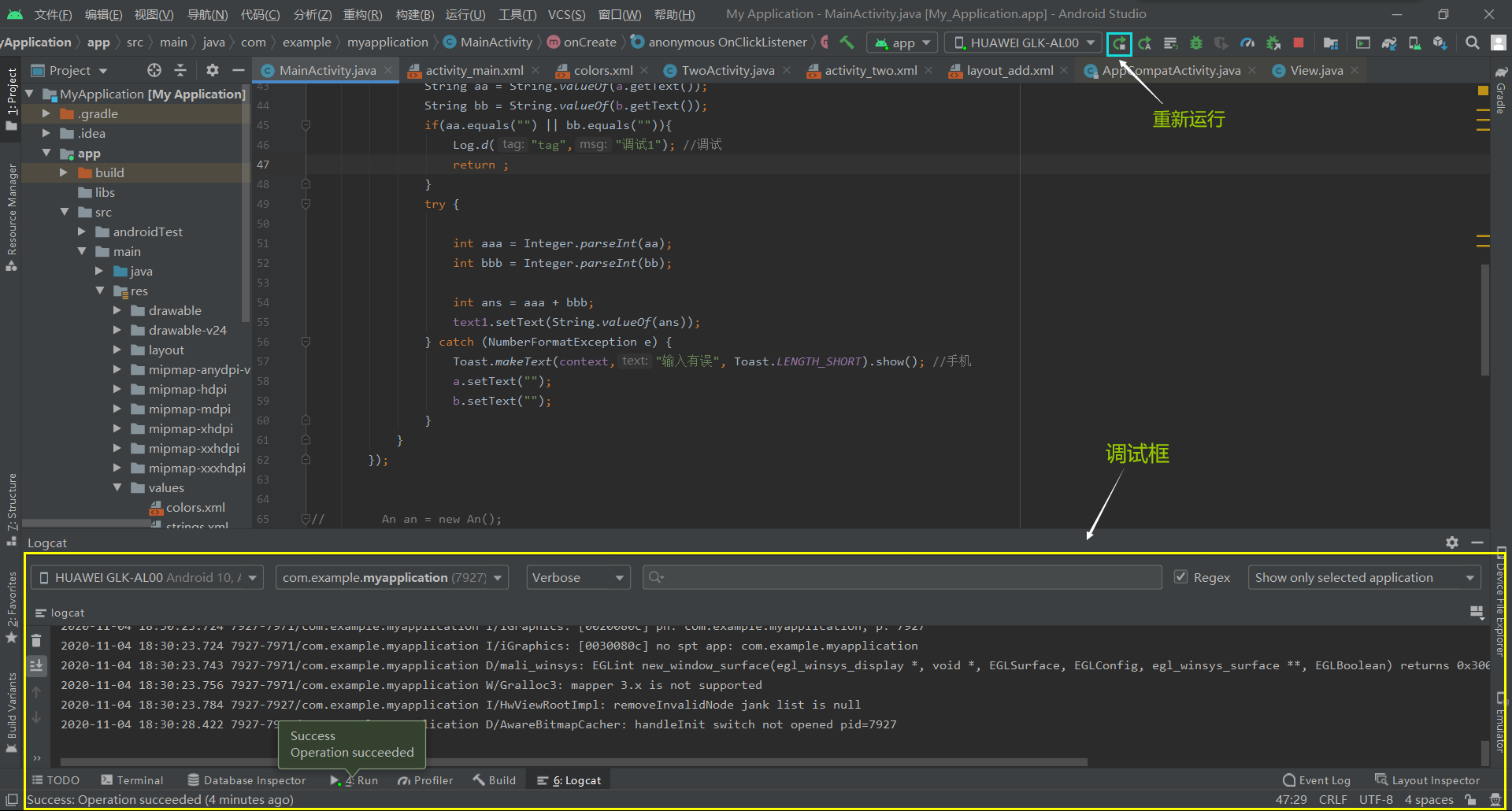Click the logcat window layout icon at right
1512x811 pixels.
[x=1477, y=612]
